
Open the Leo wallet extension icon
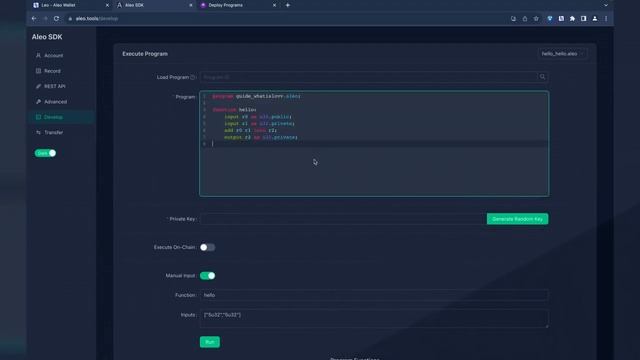coord(561,19)
